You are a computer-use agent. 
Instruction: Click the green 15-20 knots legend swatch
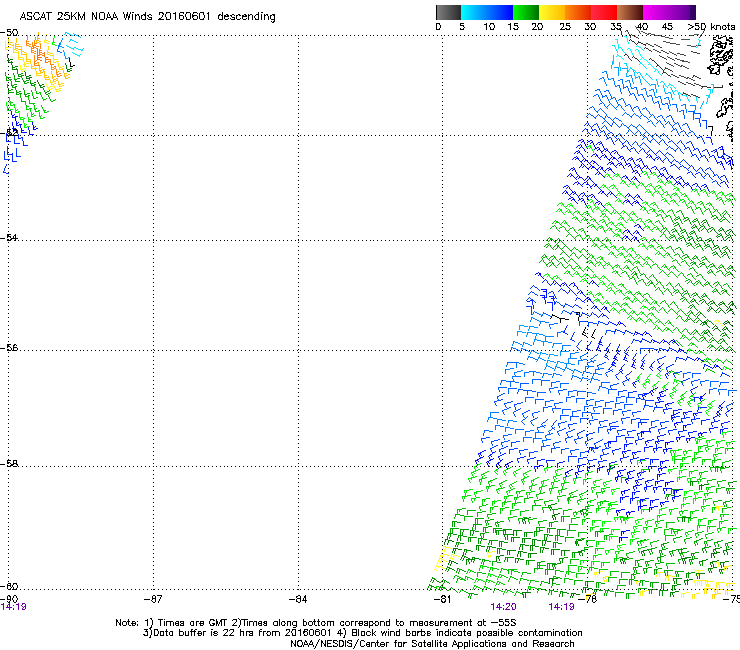[x=526, y=12]
